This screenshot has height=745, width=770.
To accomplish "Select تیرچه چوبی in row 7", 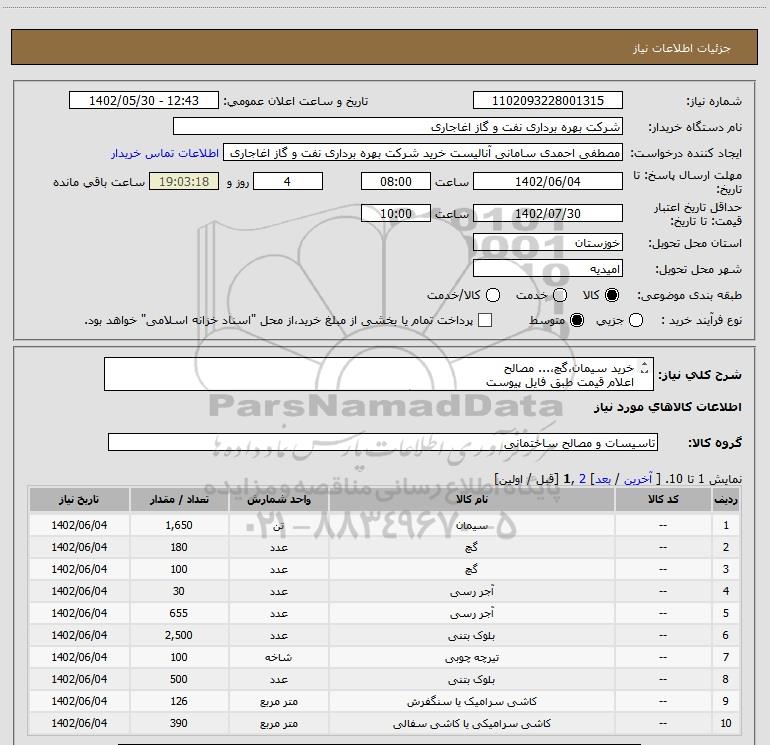I will tap(471, 657).
